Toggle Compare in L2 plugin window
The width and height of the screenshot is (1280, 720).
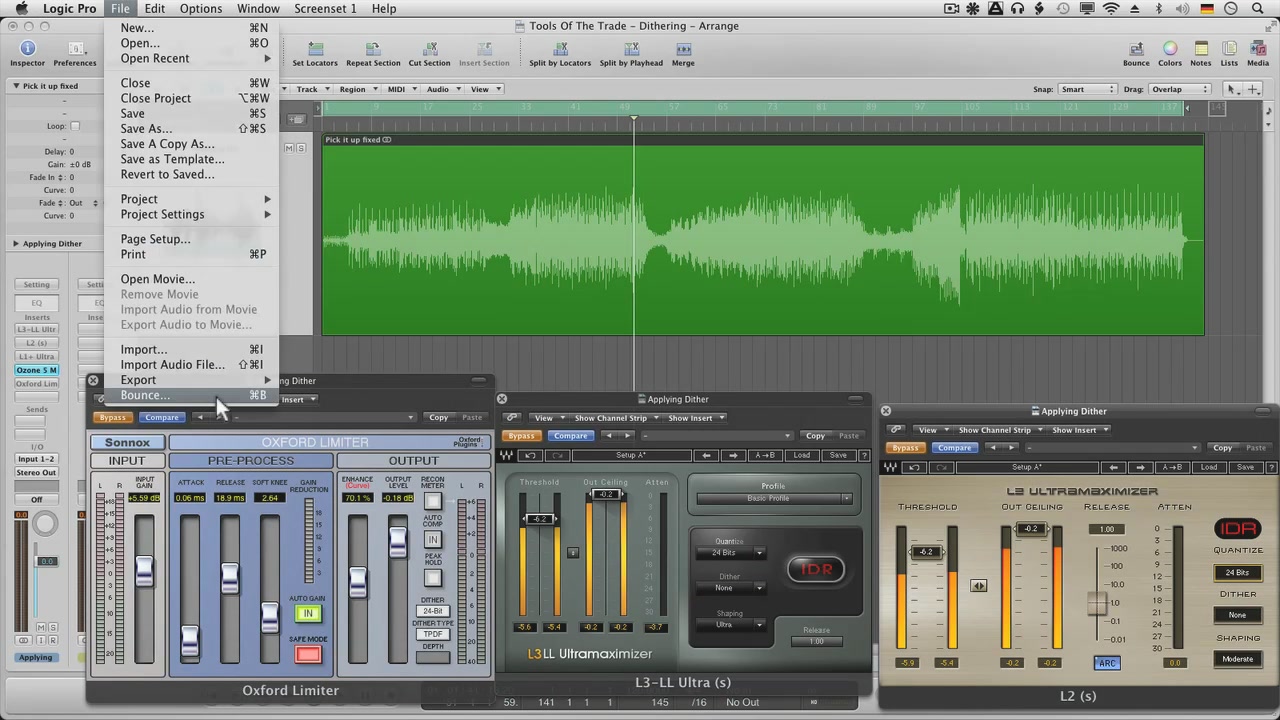click(954, 448)
